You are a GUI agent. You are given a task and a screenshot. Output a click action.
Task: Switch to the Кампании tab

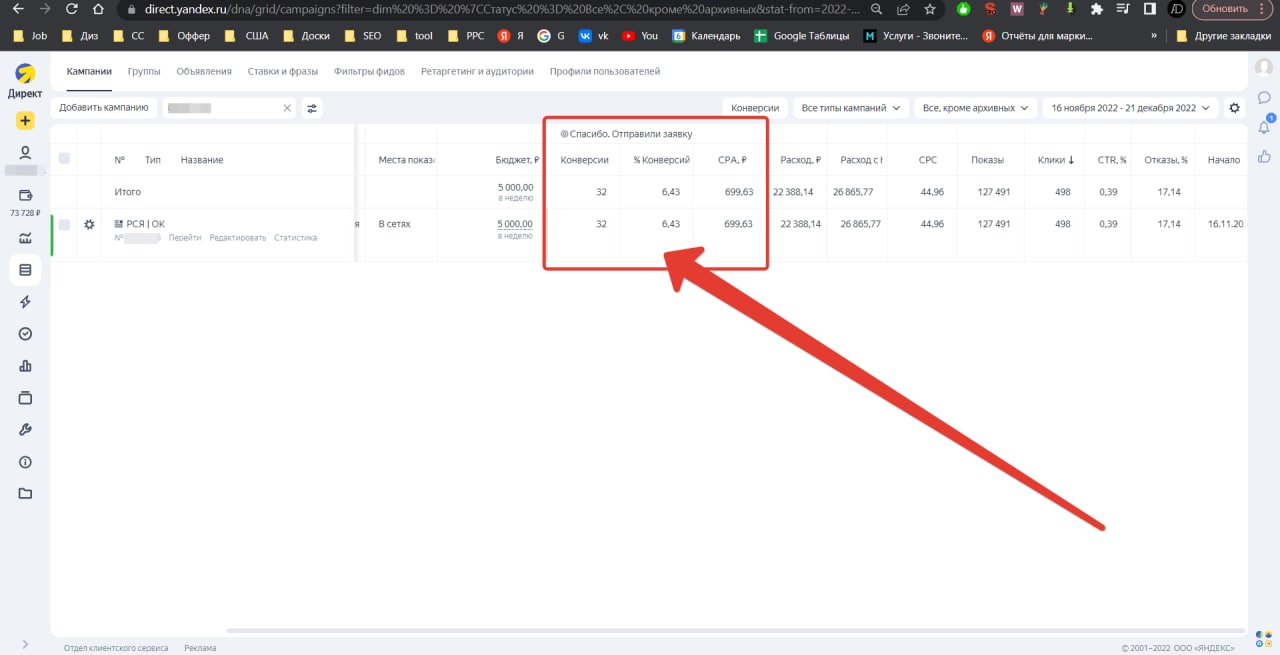89,72
